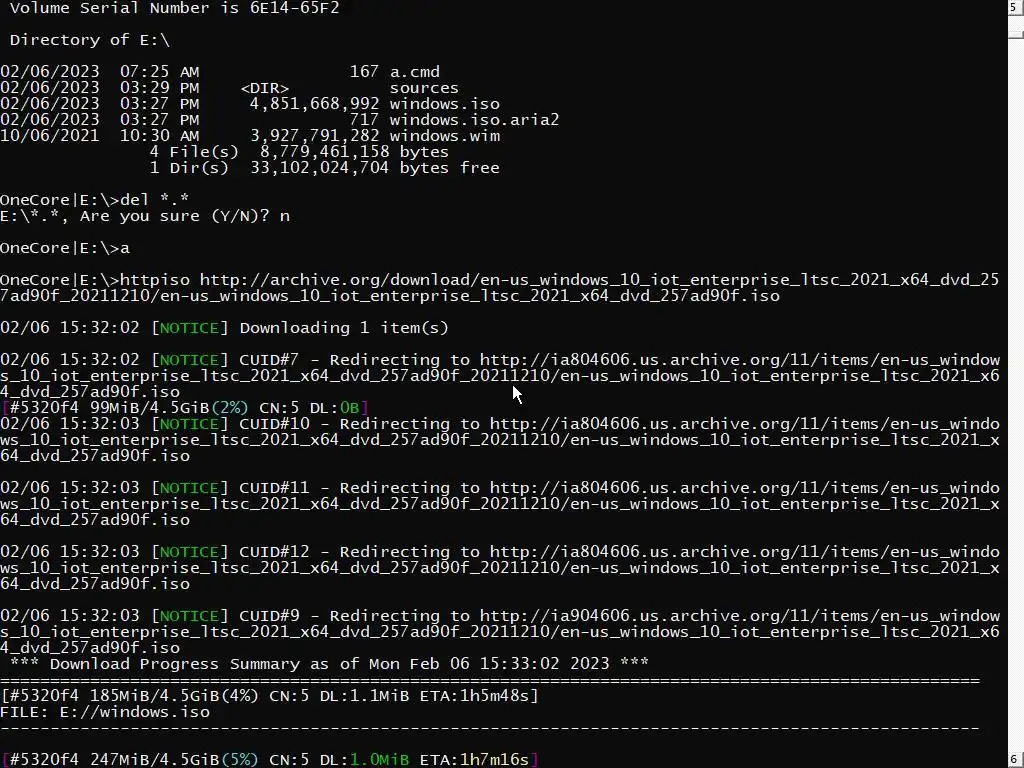Click the 'Downloading 1 item(s)' notice

pyautogui.click(x=344, y=328)
